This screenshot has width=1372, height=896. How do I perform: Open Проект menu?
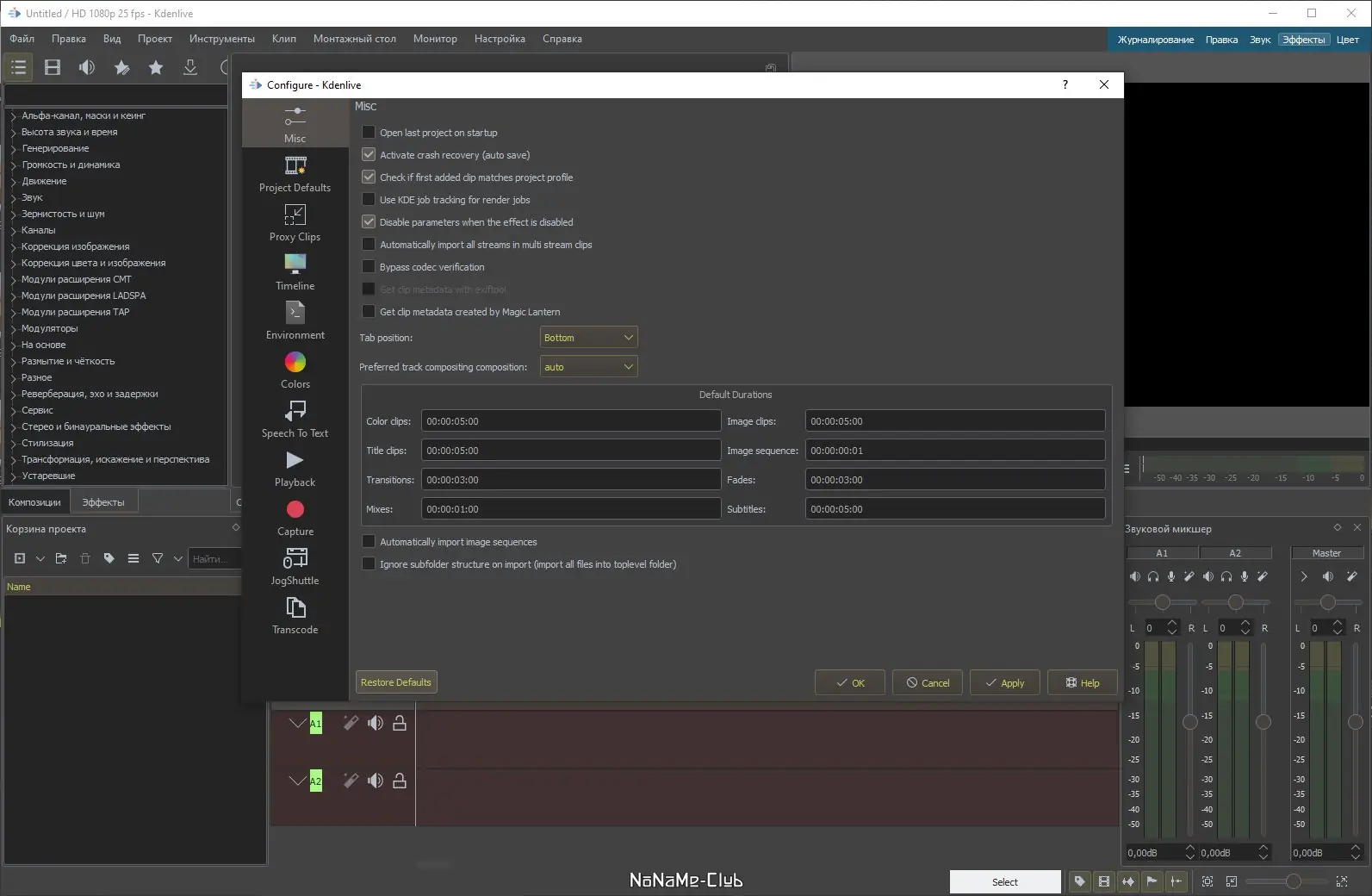click(155, 39)
